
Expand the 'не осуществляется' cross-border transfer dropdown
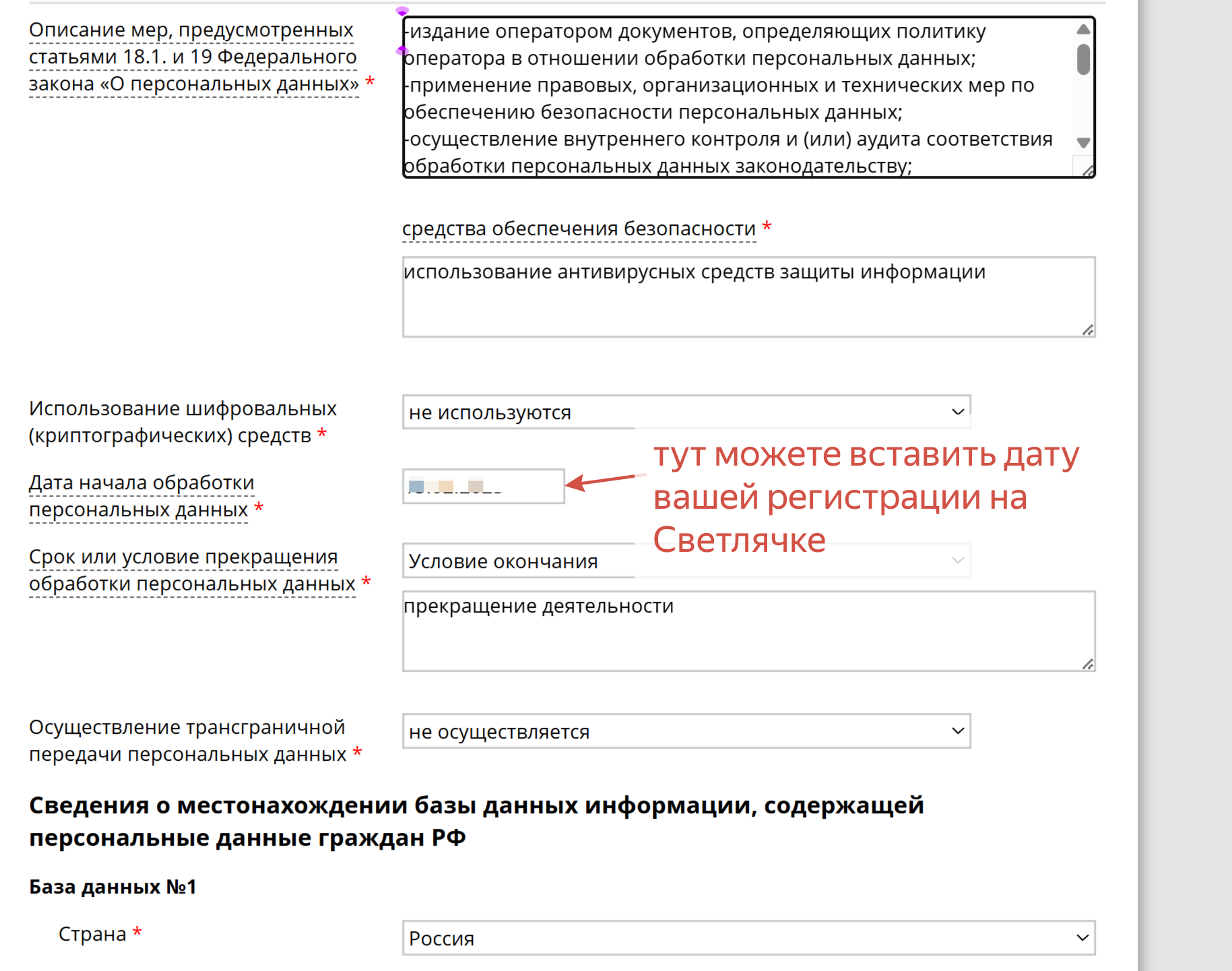tap(686, 731)
